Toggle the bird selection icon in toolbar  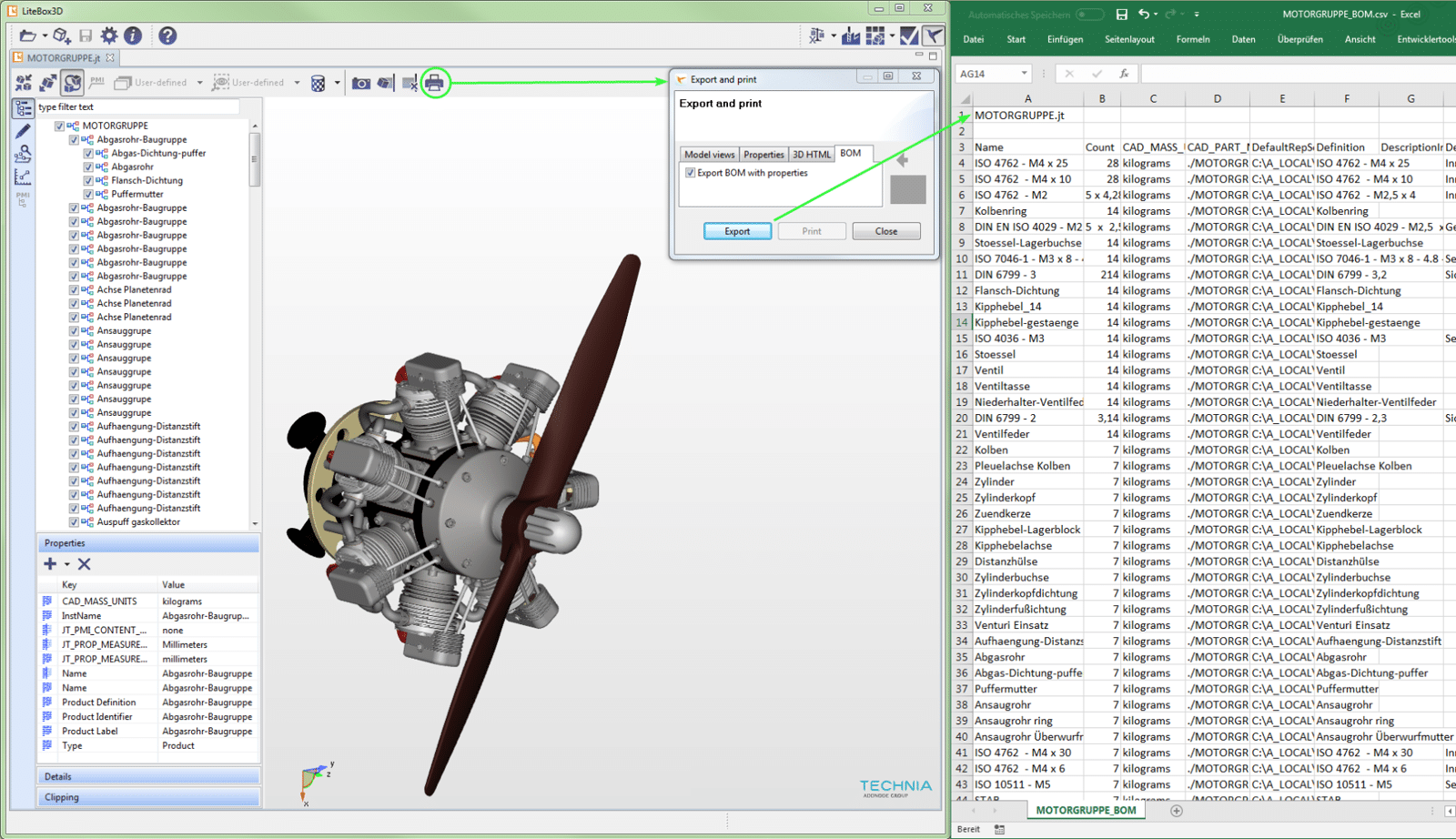click(x=934, y=35)
